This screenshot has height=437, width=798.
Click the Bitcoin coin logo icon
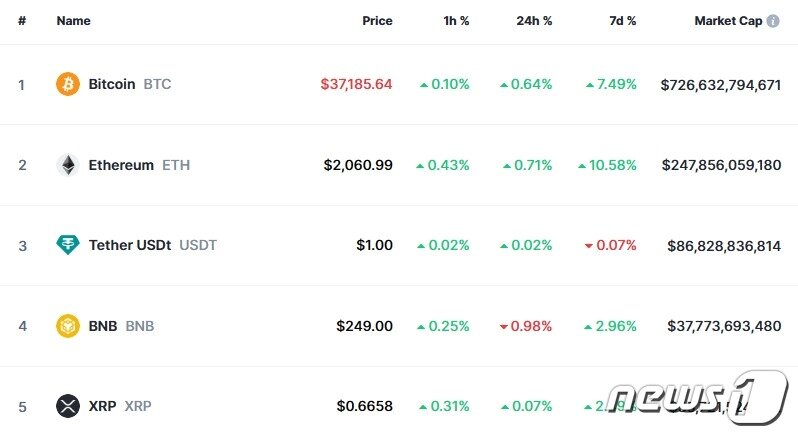coord(68,84)
